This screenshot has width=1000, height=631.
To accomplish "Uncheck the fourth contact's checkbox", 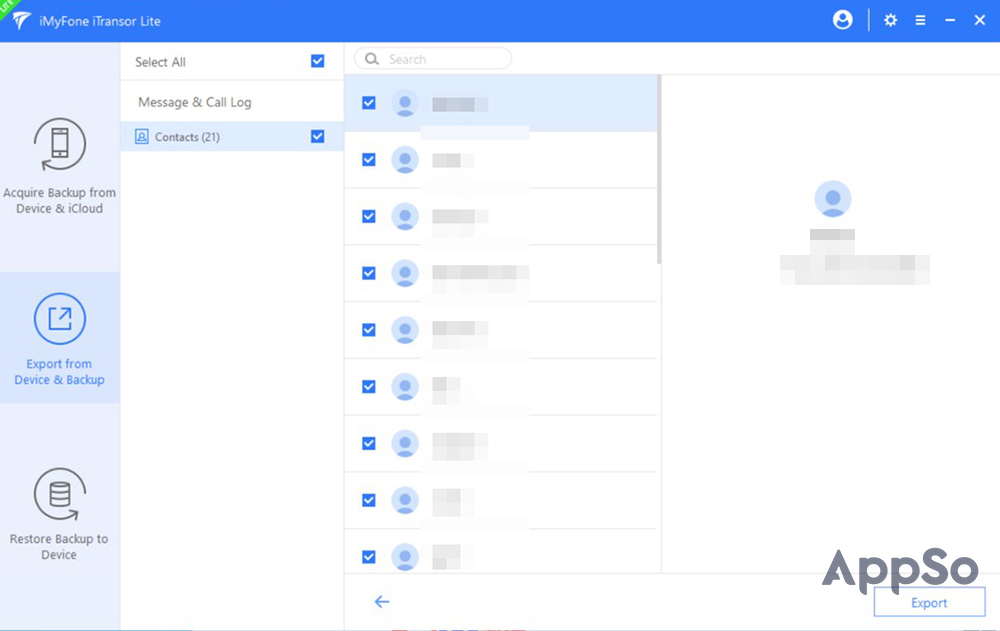I will (369, 273).
